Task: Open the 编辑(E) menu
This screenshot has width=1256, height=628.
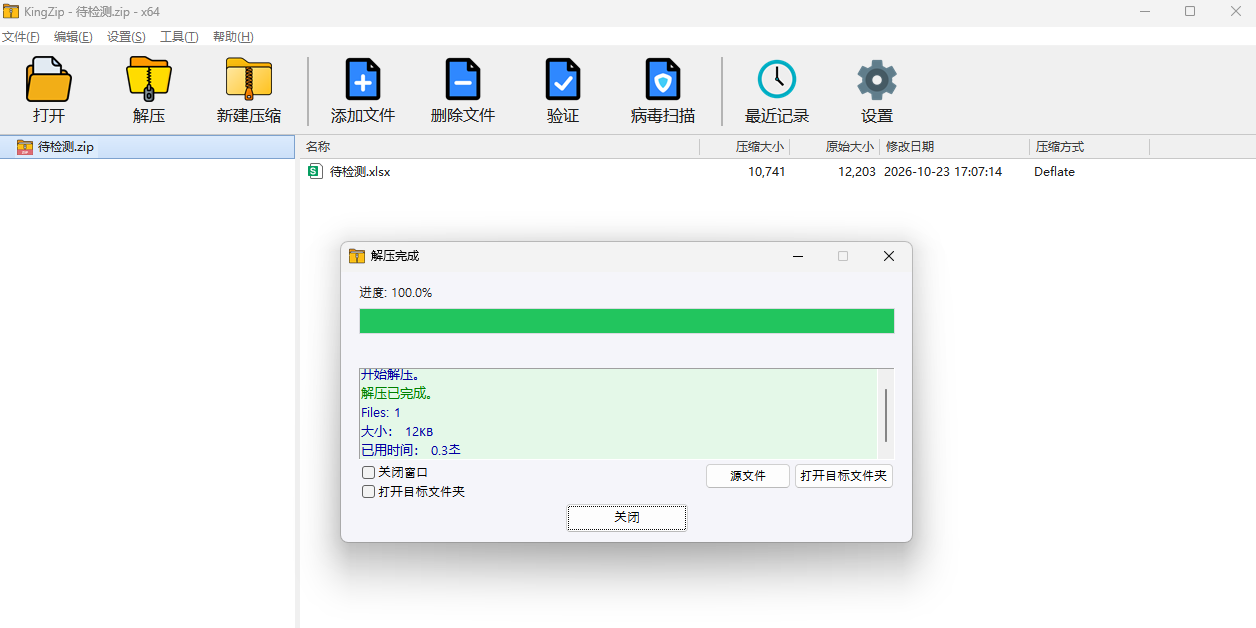Action: (73, 37)
